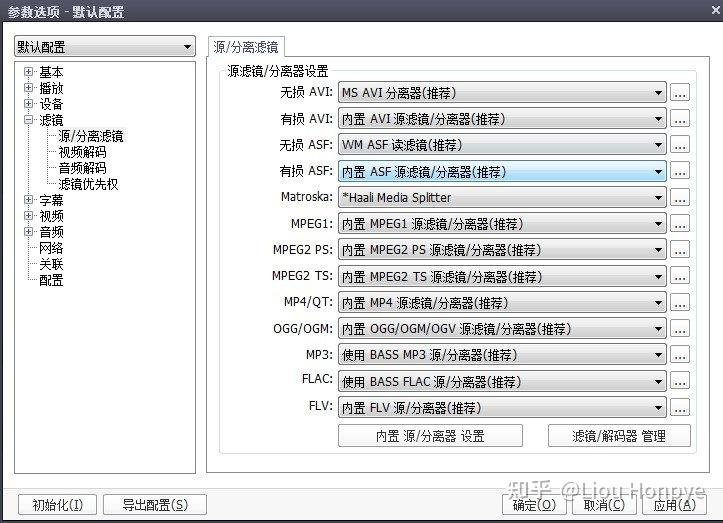Screen dimensions: 723x523
Task: Click the 取消(C) button
Action: coord(604,505)
